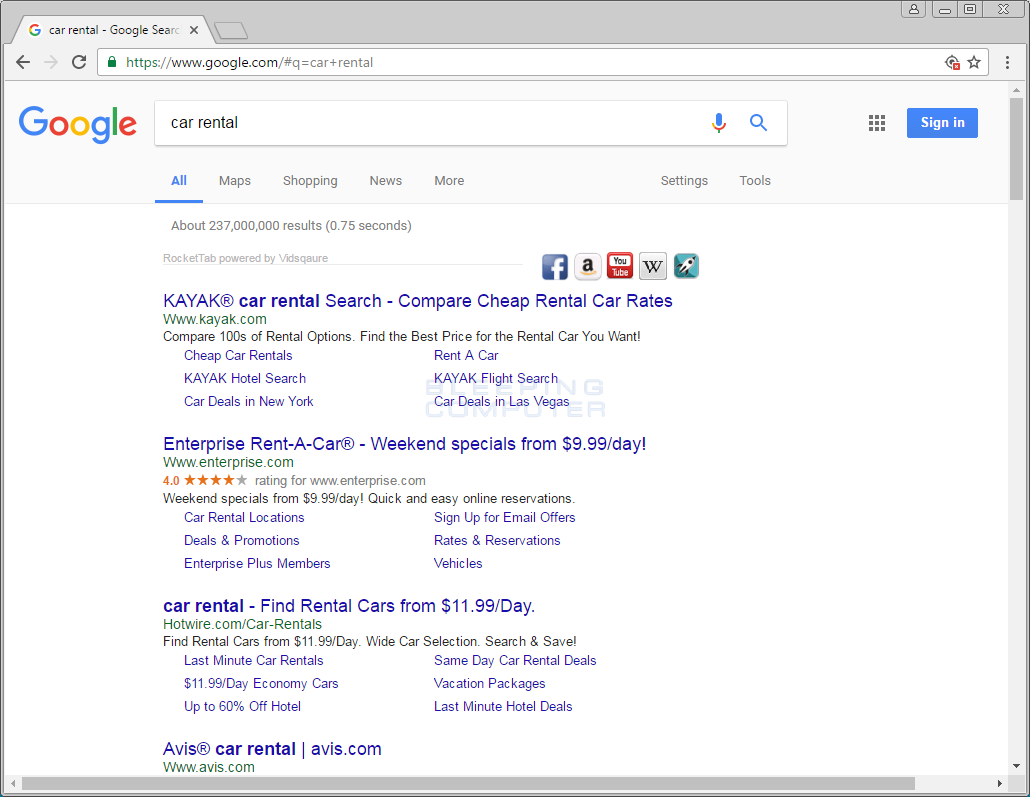Viewport: 1030px width, 797px height.
Task: Click the horizontal scrollbar right arrow
Action: pyautogui.click(x=1000, y=784)
